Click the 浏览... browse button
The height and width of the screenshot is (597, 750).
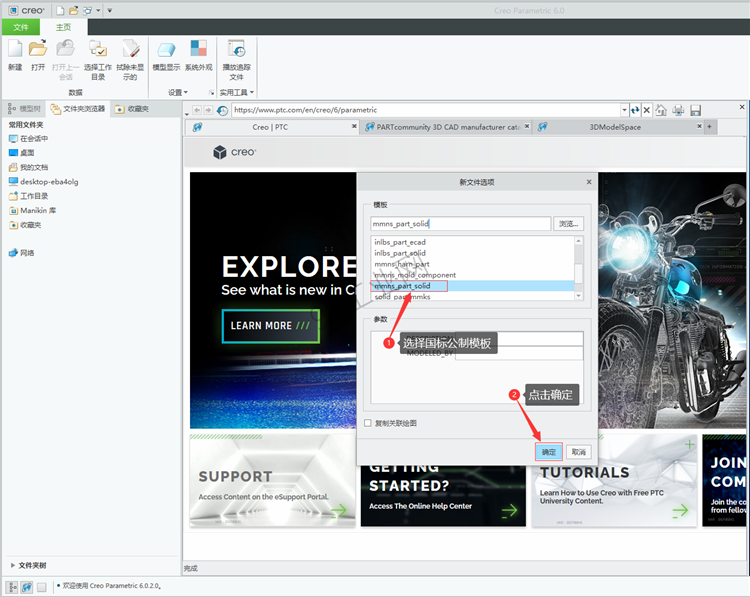coord(569,224)
